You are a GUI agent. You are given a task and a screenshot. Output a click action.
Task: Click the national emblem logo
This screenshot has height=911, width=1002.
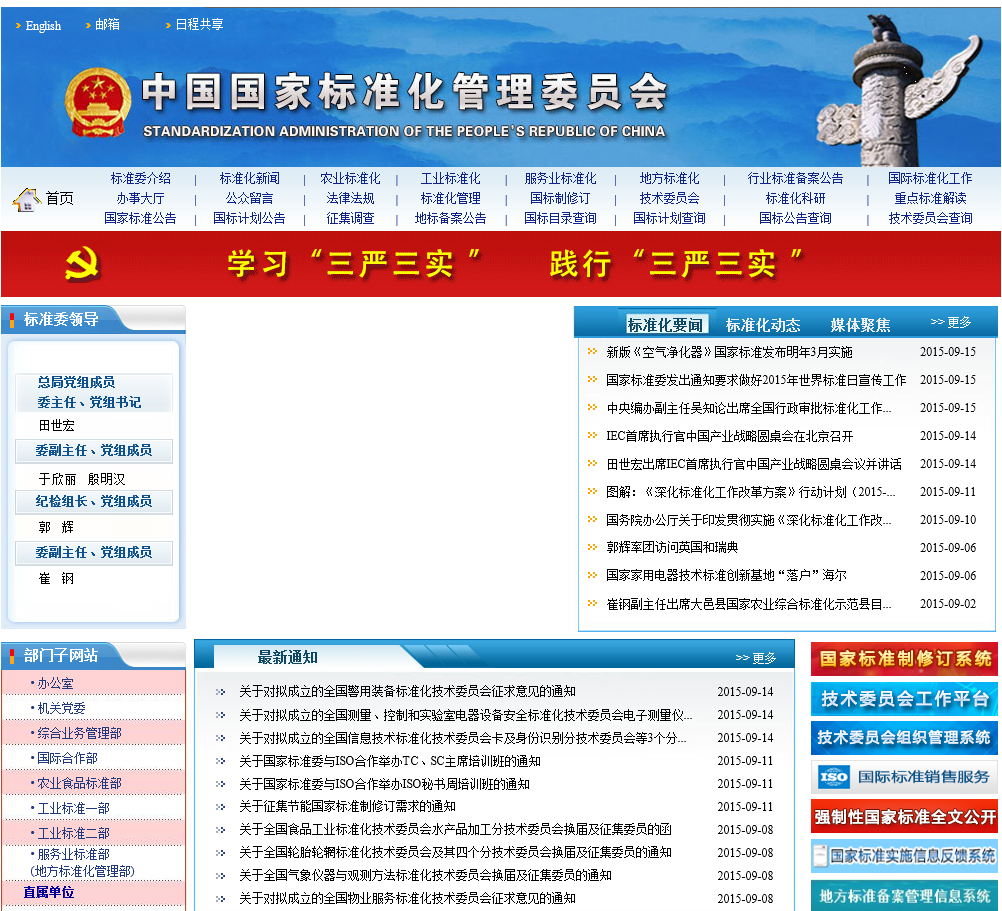(98, 102)
